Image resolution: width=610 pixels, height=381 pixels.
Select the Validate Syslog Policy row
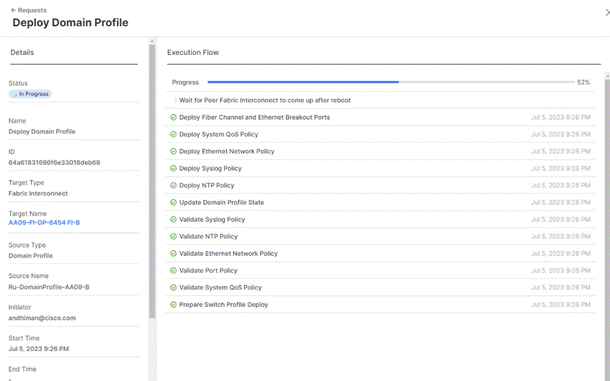380,219
